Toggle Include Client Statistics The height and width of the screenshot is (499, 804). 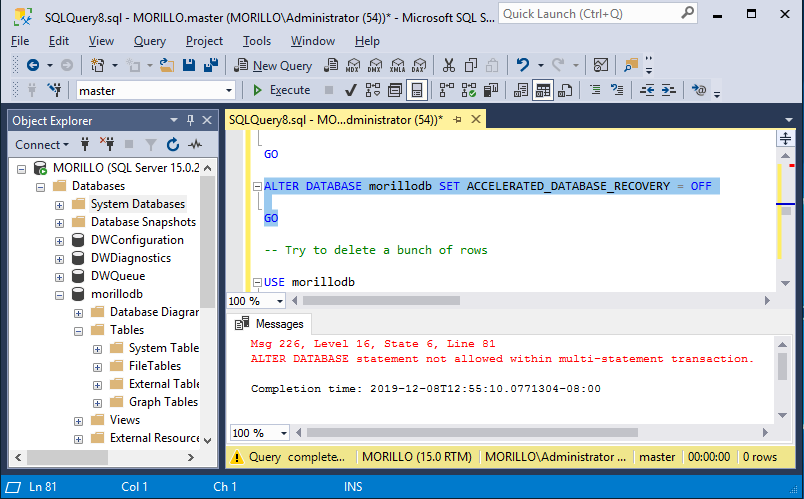tap(491, 91)
